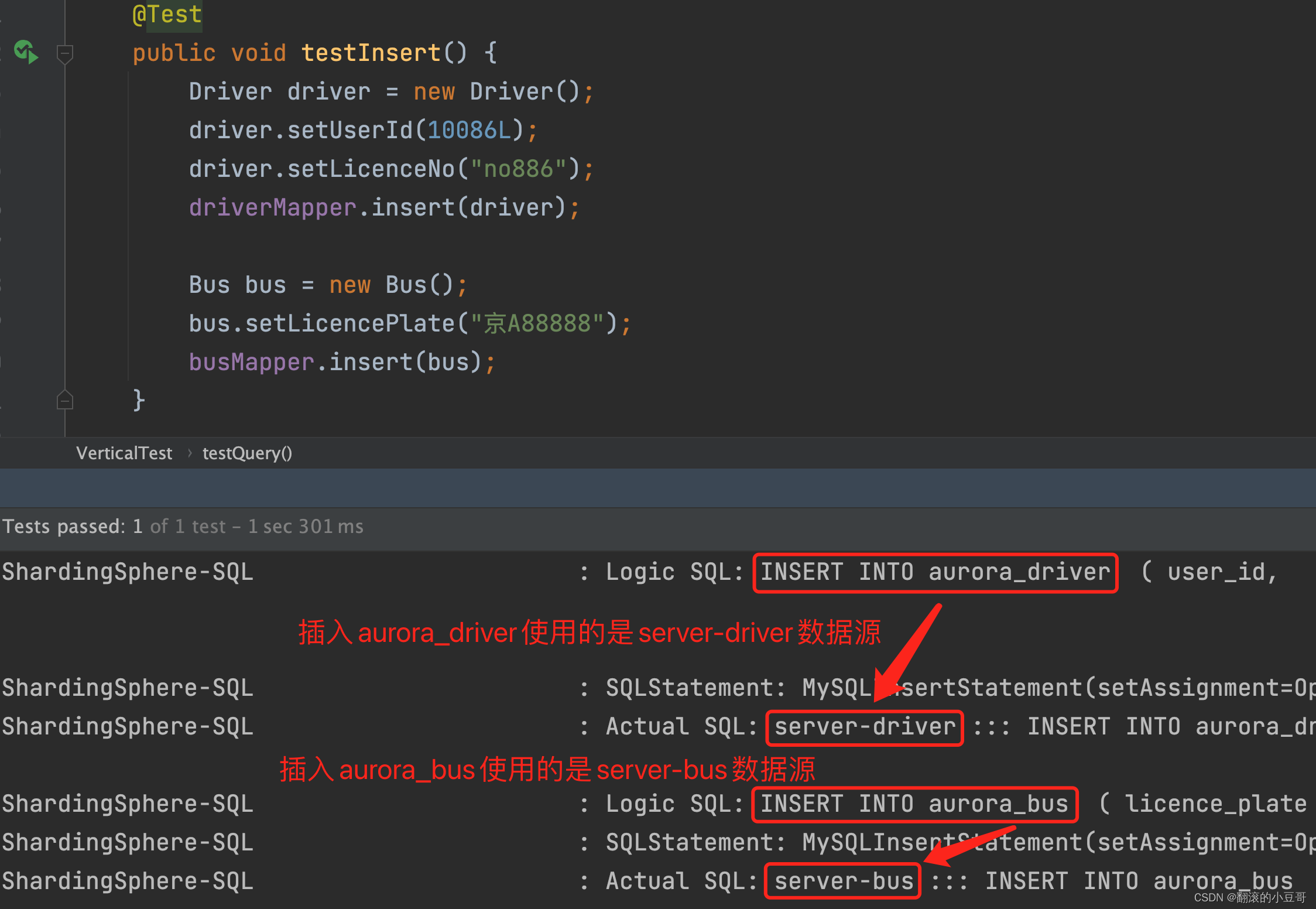Click the first ShardingSphere-SQL logger name
This screenshot has width=1316, height=909.
point(128,572)
